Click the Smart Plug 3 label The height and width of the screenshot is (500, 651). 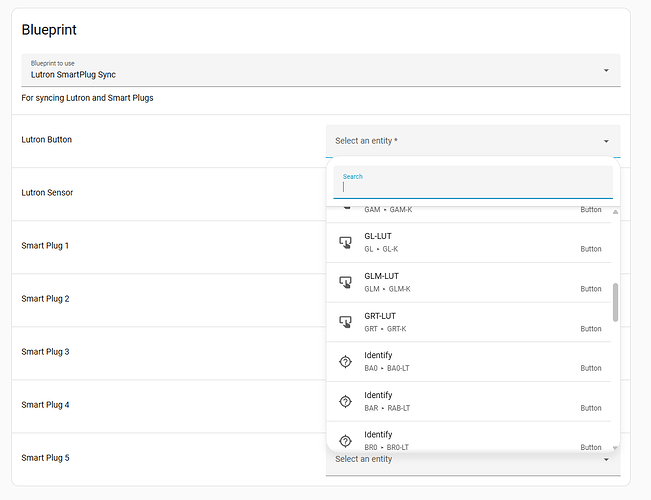click(x=45, y=352)
